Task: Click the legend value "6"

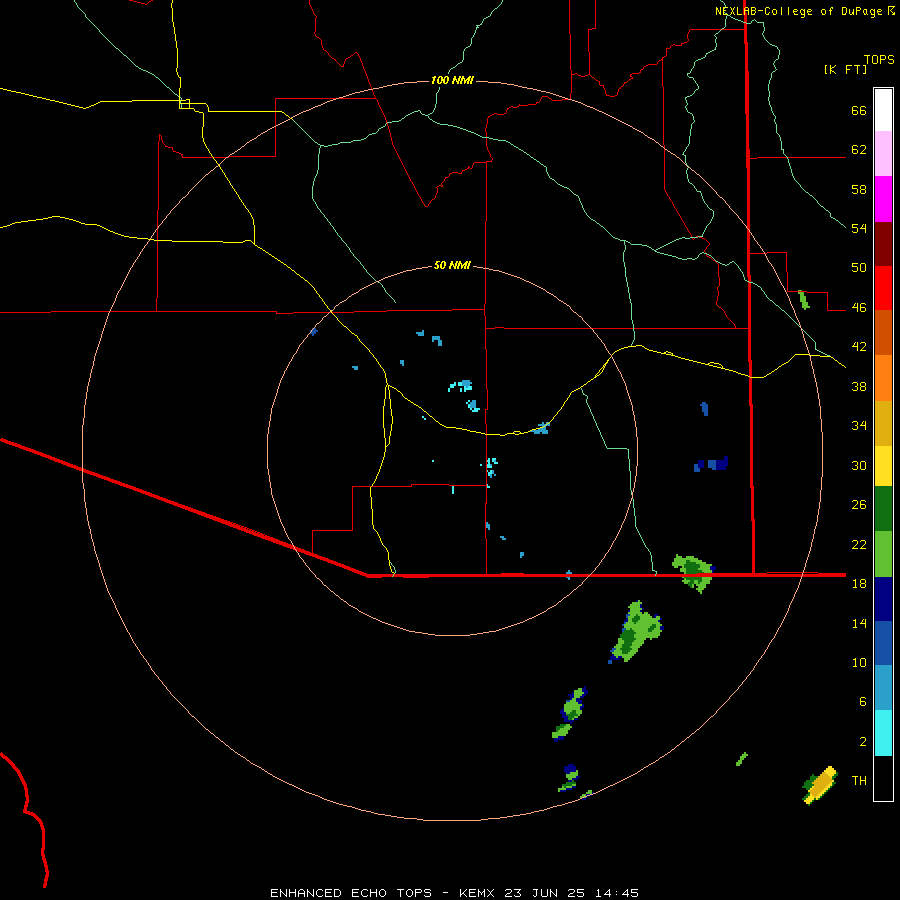Action: pos(863,702)
